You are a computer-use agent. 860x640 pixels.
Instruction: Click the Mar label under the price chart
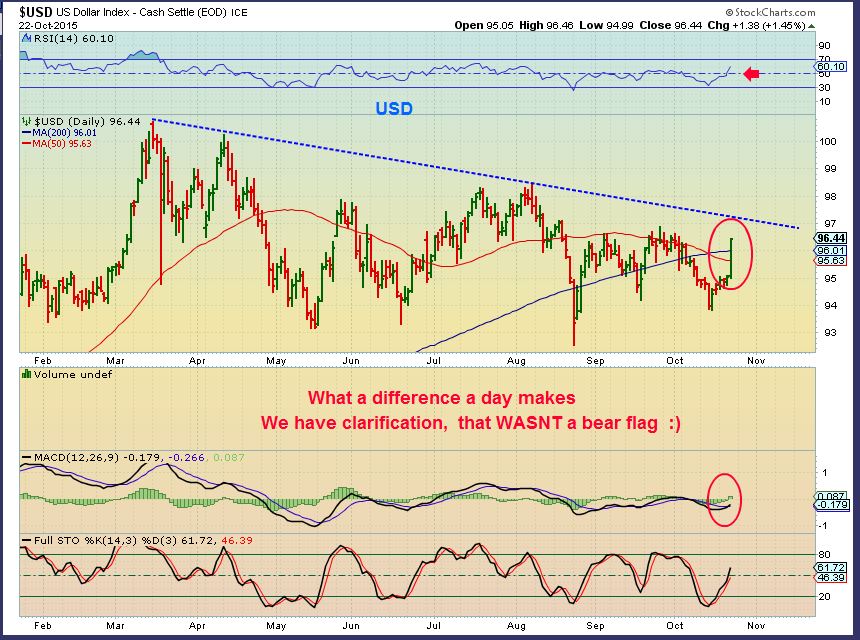pos(115,361)
